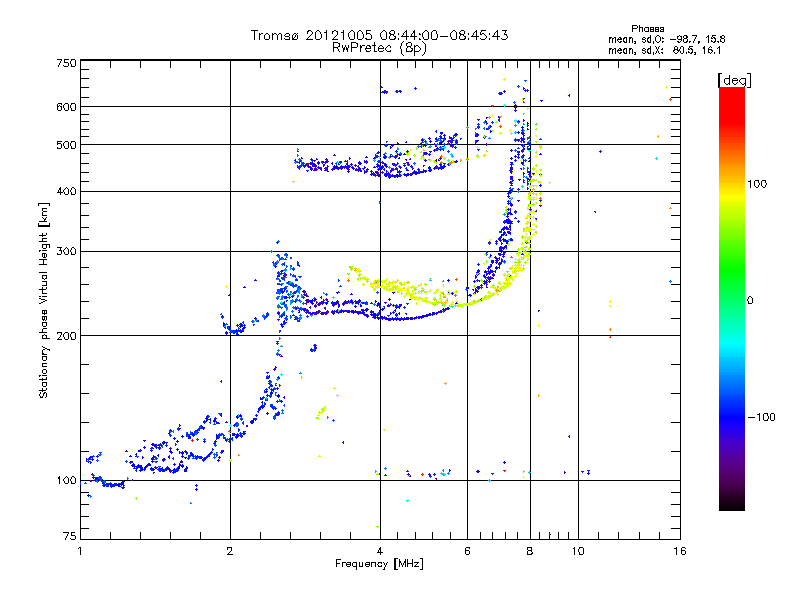Viewport: 800px width, 600px height.
Task: Click the x-axis tick label '10'
Action: pyautogui.click(x=578, y=551)
